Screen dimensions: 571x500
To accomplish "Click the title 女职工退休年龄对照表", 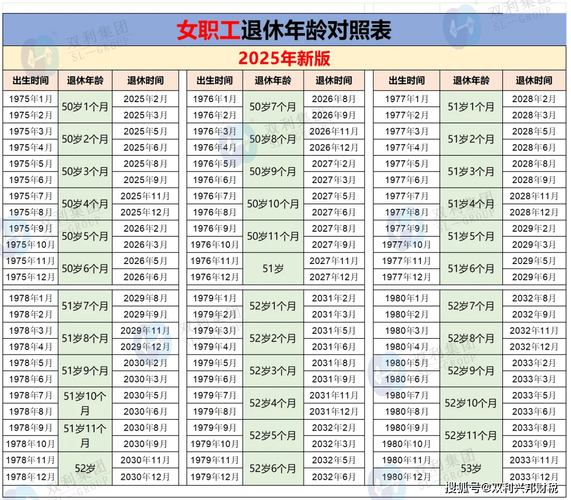I will 284,30.
